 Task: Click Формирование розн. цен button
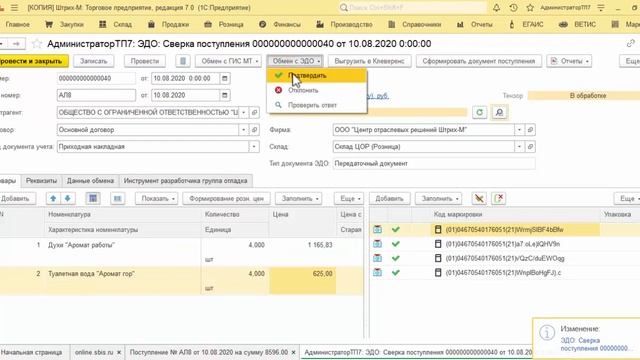click(227, 198)
